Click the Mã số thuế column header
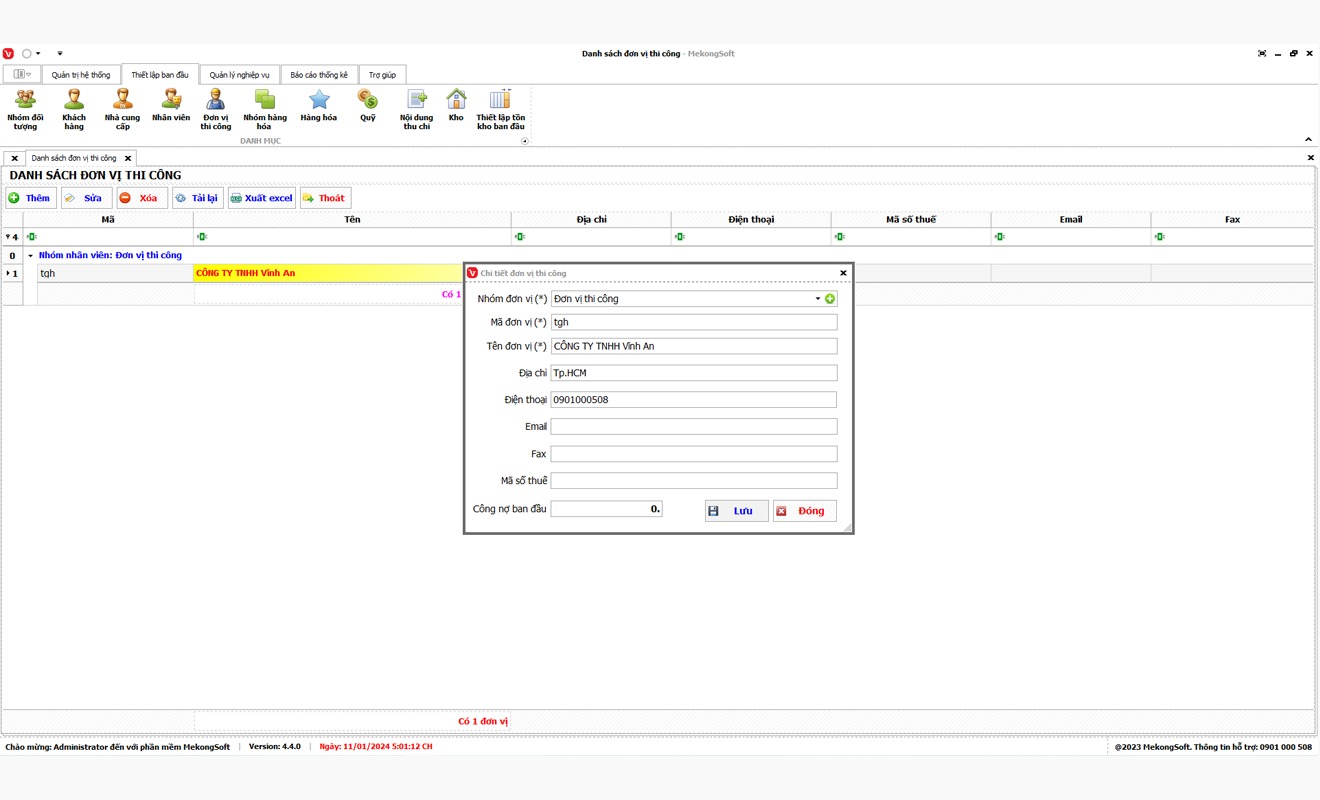The image size is (1320, 800). (x=910, y=219)
